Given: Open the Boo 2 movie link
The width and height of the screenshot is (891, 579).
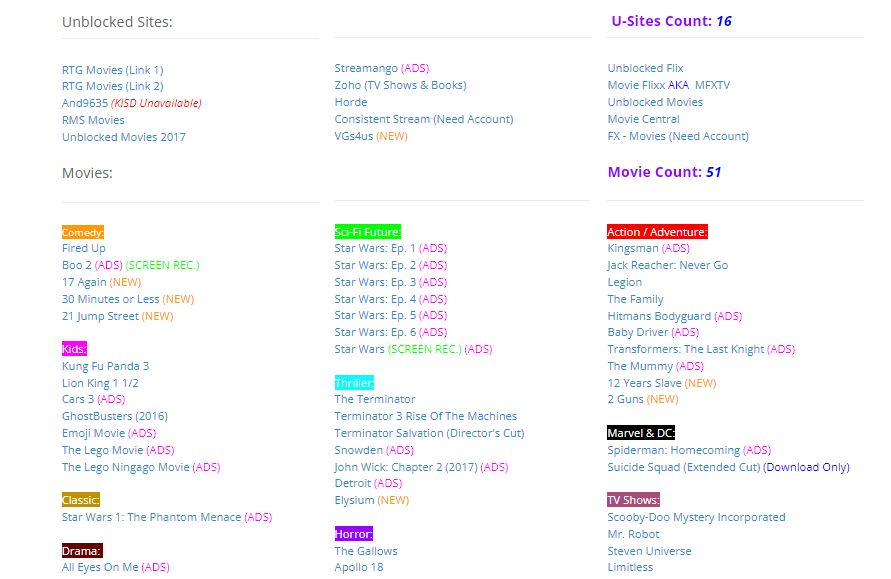Looking at the screenshot, I should tap(77, 265).
